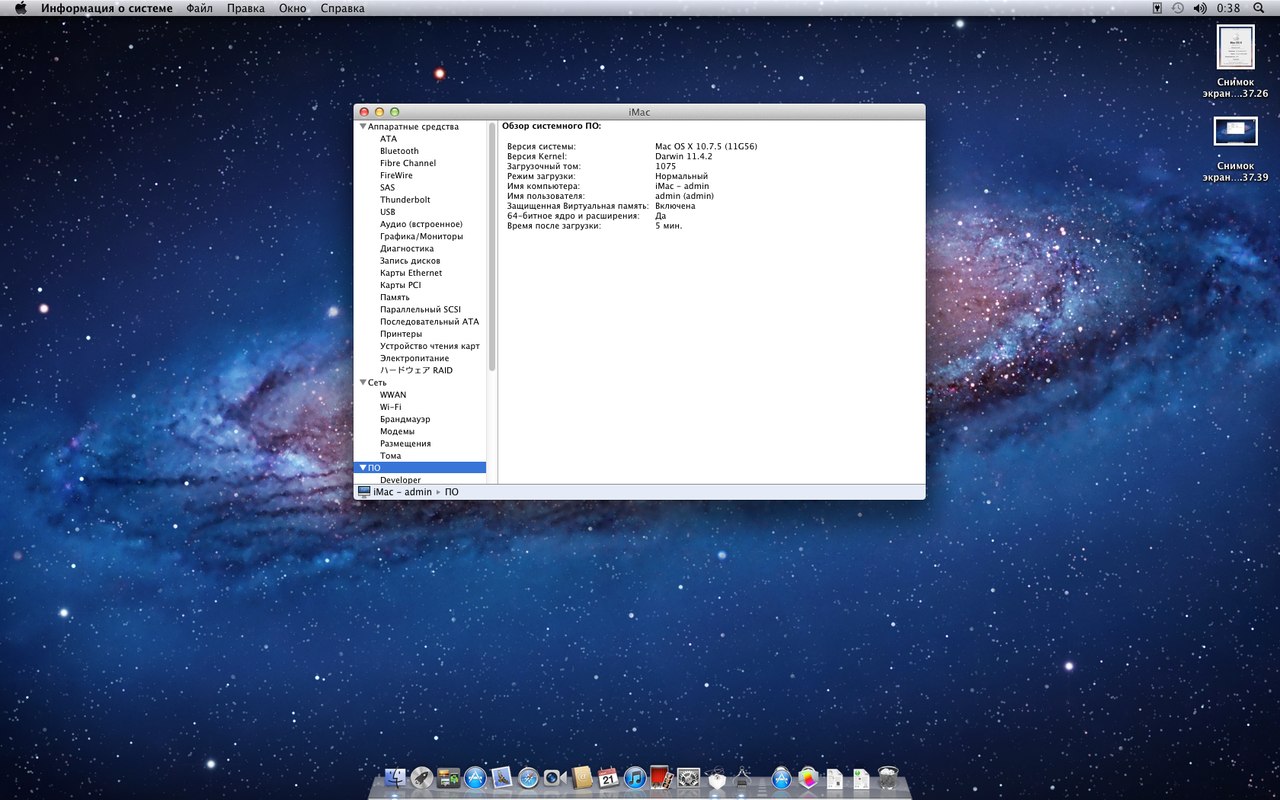Click the computer icon in path bar
The image size is (1280, 800).
[364, 492]
